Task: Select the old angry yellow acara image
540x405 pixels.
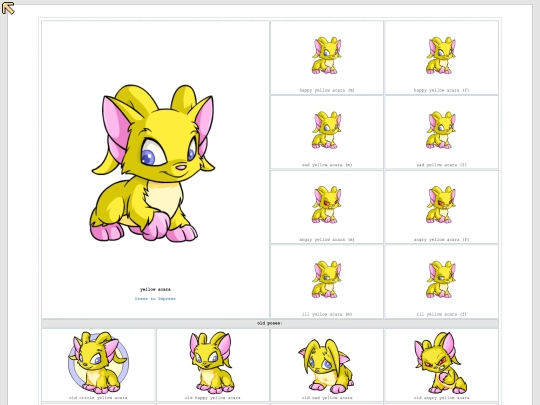Action: pos(441,363)
